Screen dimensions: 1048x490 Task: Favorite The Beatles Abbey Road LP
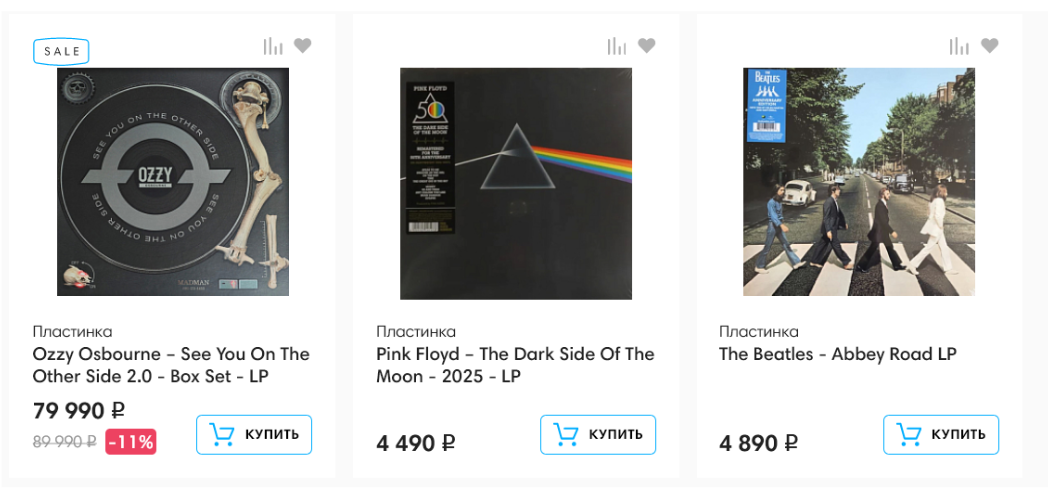989,45
